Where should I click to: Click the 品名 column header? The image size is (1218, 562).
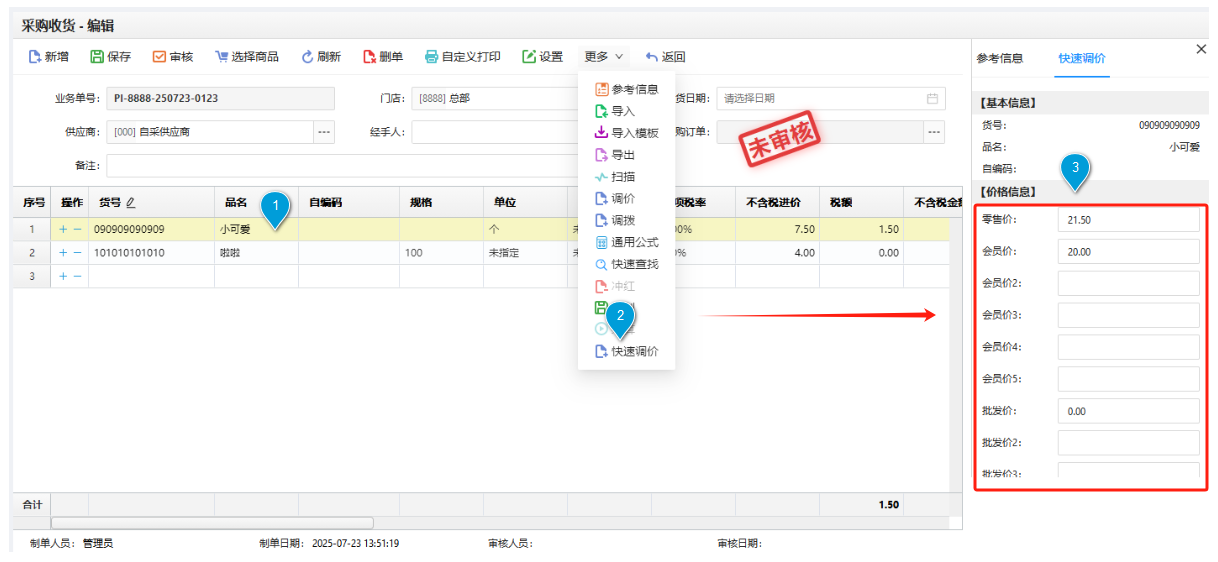tap(256, 202)
